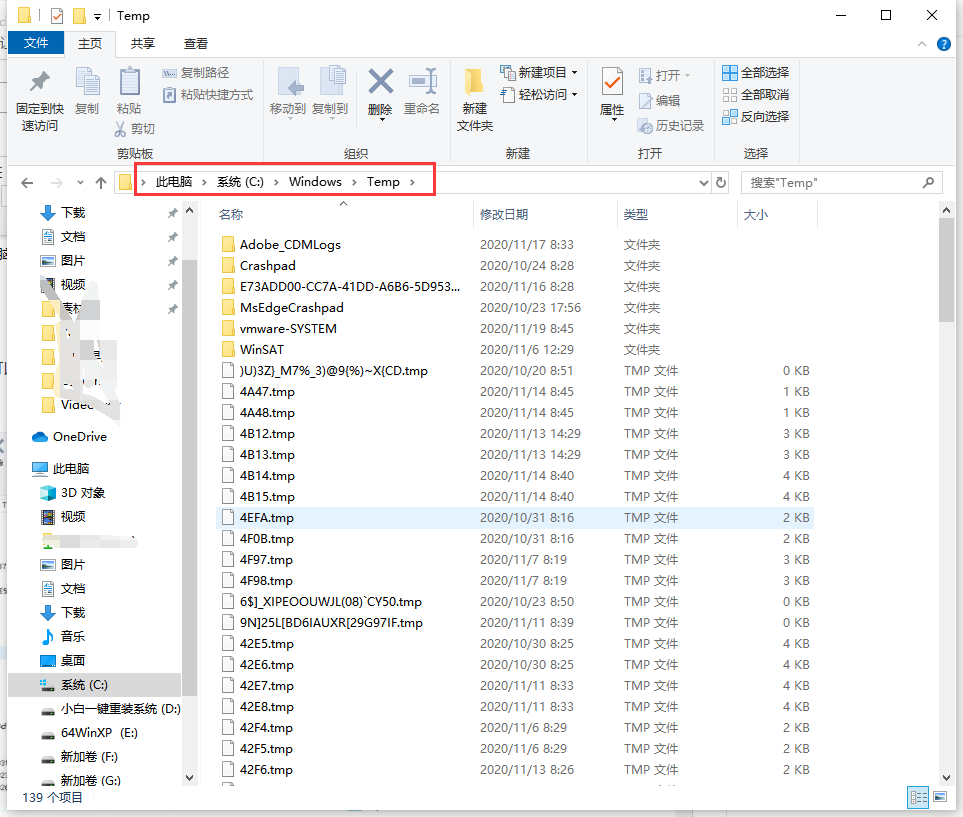Click the Paste icon in ribbon

pos(129,83)
